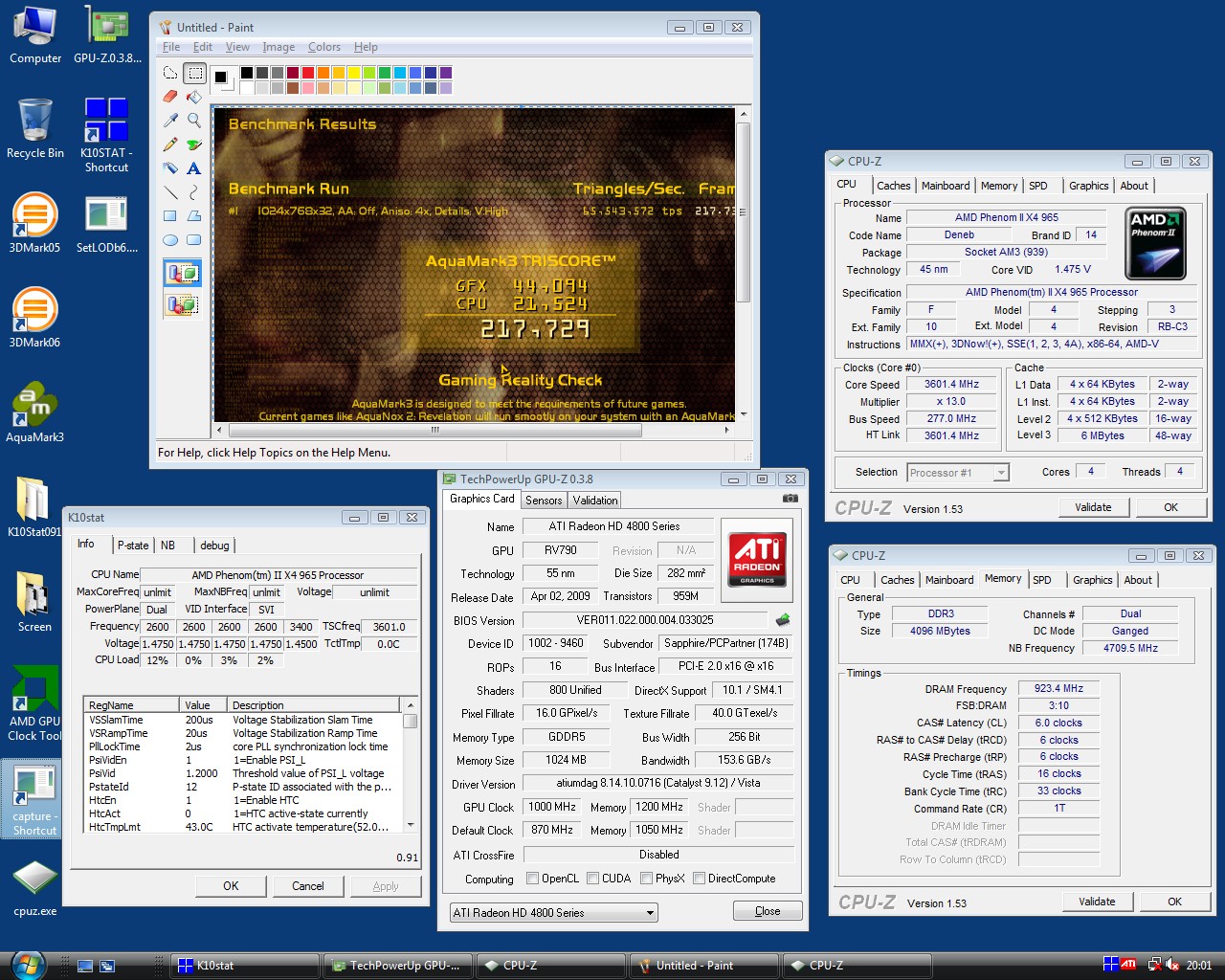Pick the Eraser tool in Paint
This screenshot has width=1225, height=980.
point(170,97)
